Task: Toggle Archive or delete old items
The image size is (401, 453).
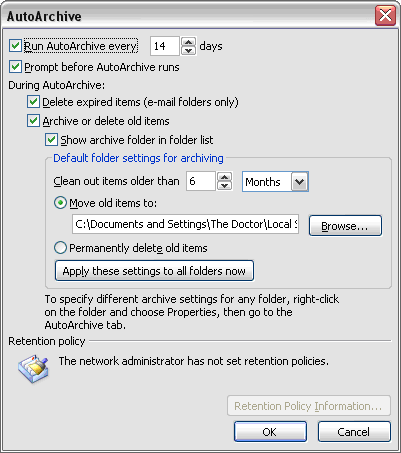Action: [33, 121]
